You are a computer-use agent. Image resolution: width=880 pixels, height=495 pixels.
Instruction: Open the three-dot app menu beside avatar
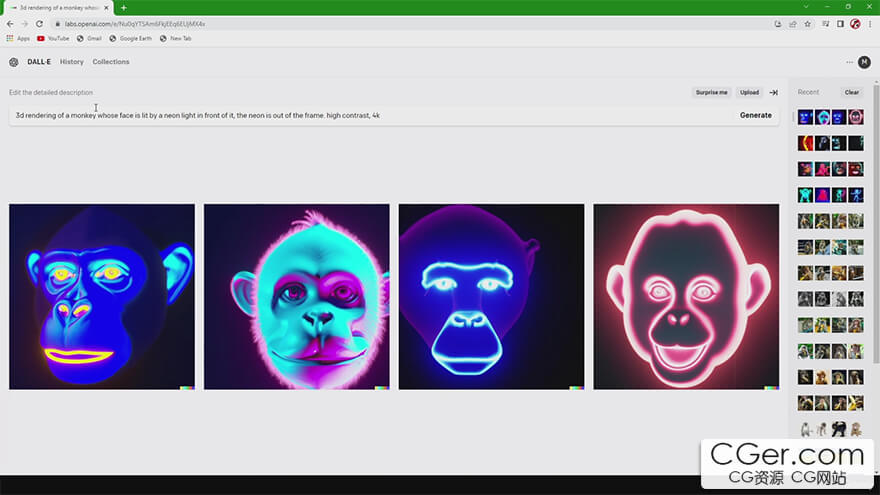click(x=849, y=62)
